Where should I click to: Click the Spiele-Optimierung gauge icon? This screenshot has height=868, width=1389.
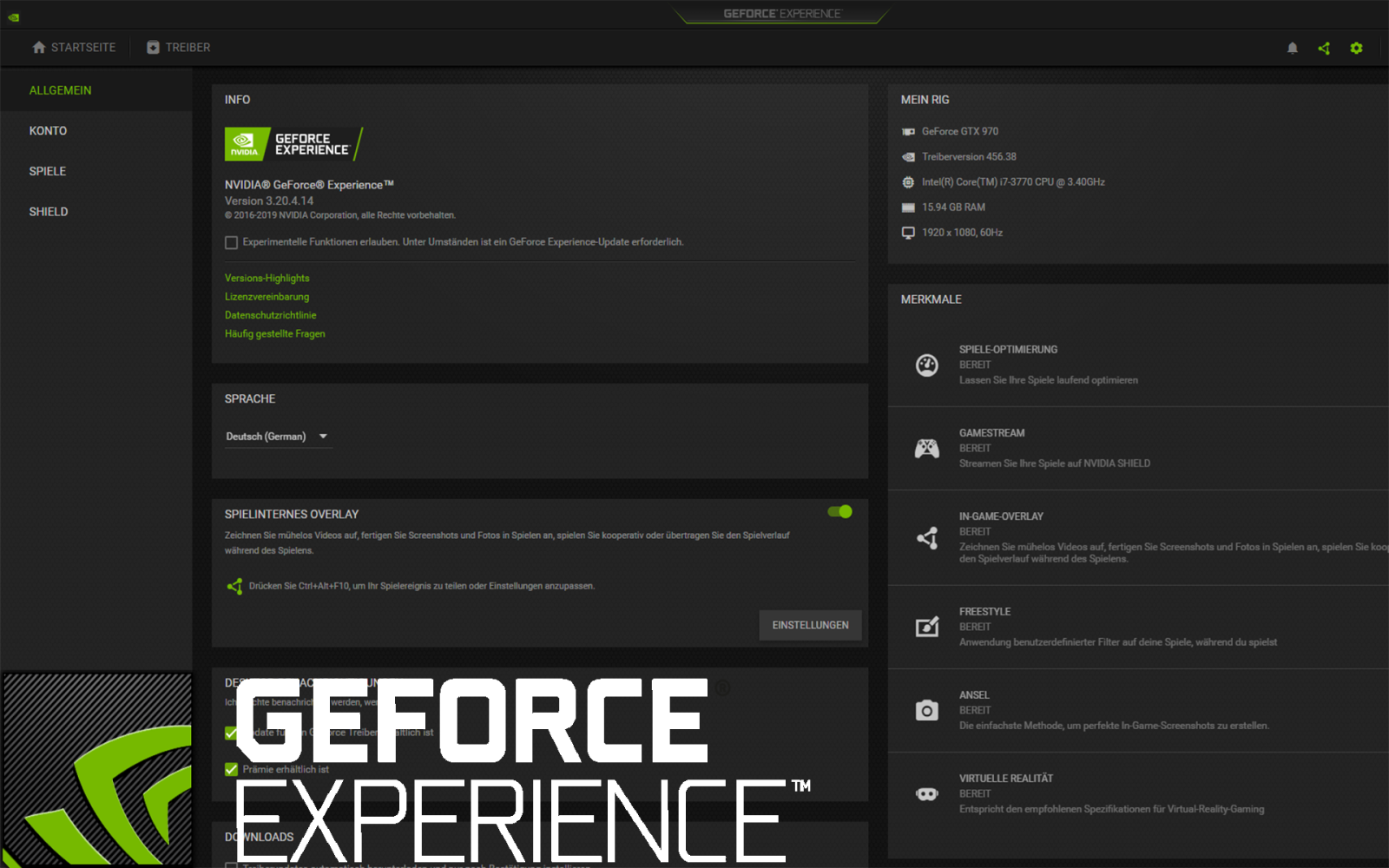coord(926,365)
